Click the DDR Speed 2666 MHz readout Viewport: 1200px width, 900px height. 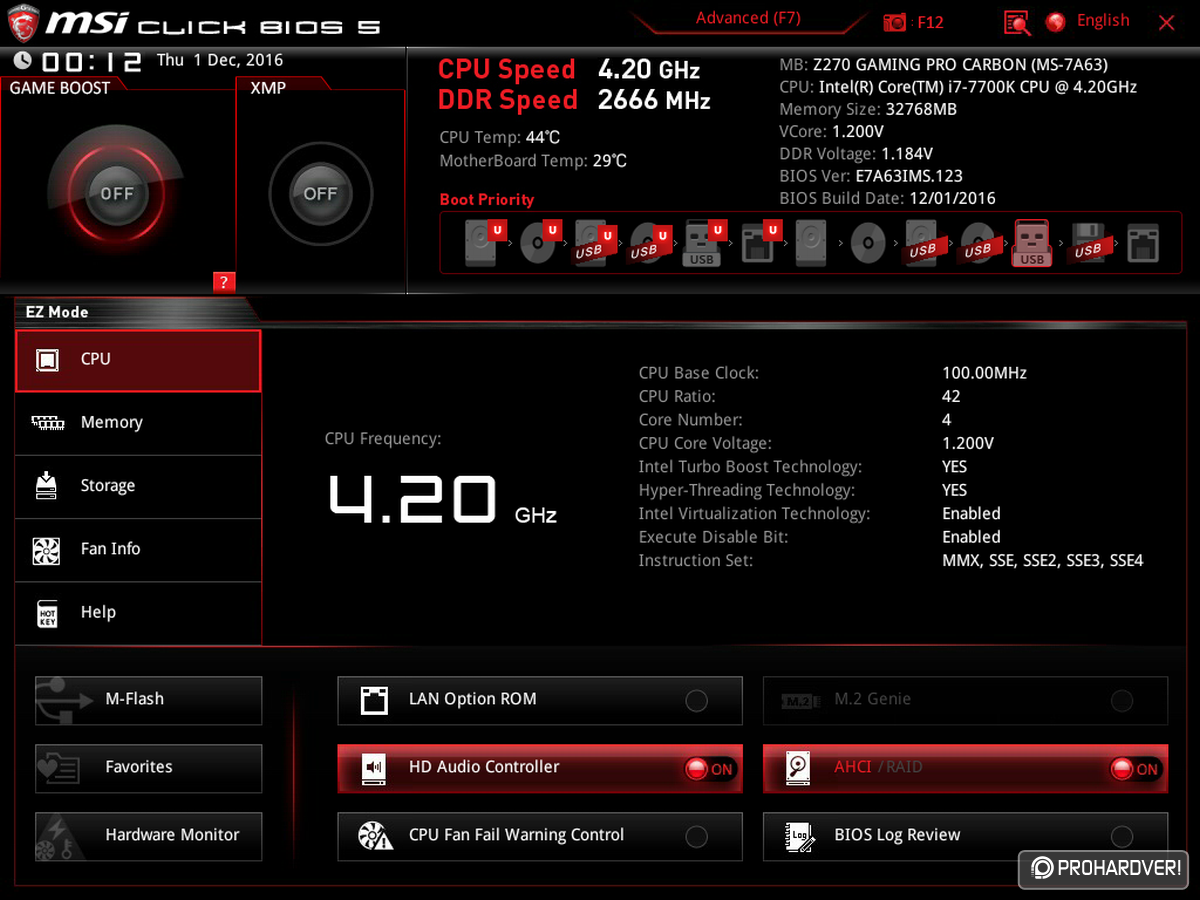point(574,100)
